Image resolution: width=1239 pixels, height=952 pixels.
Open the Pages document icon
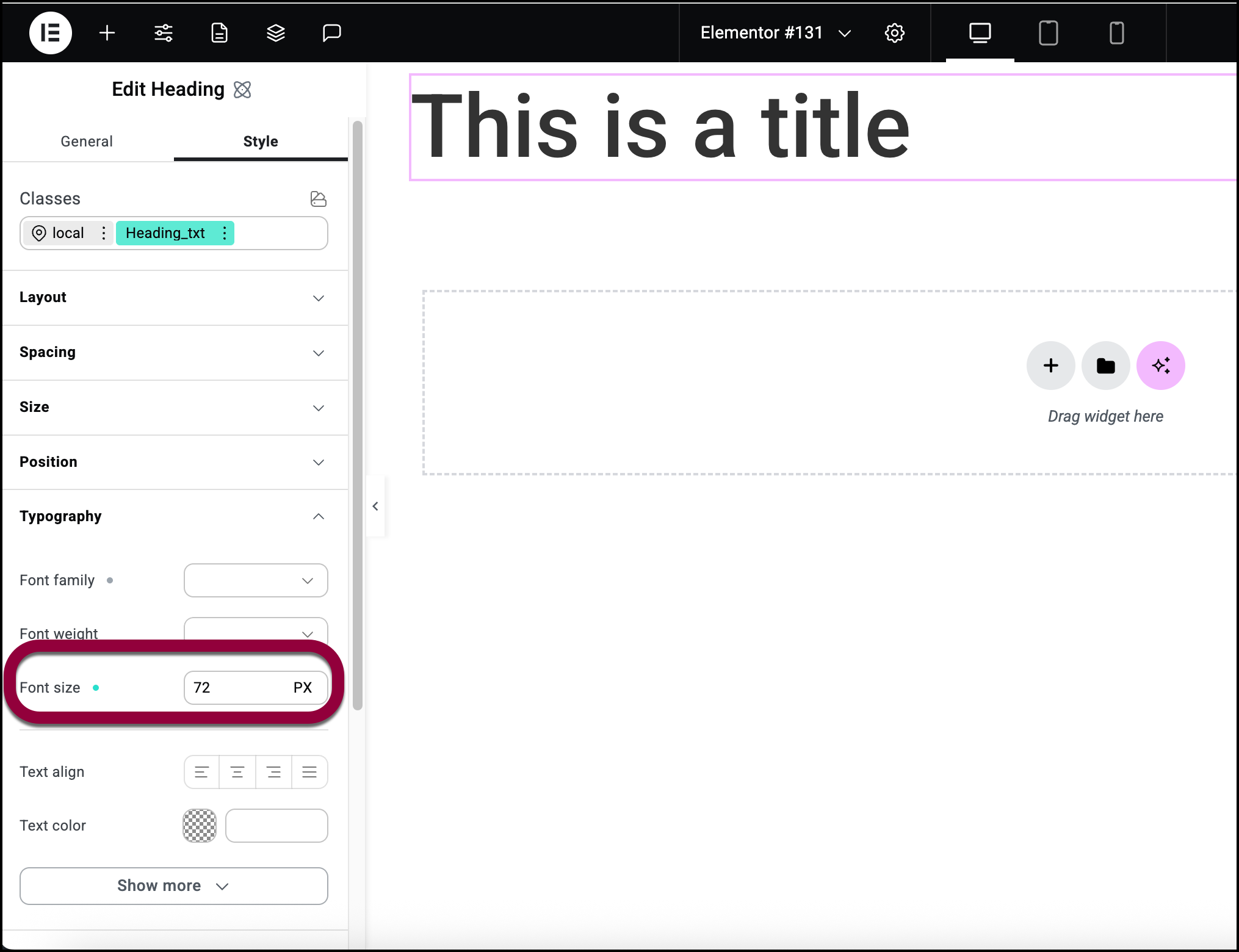220,33
